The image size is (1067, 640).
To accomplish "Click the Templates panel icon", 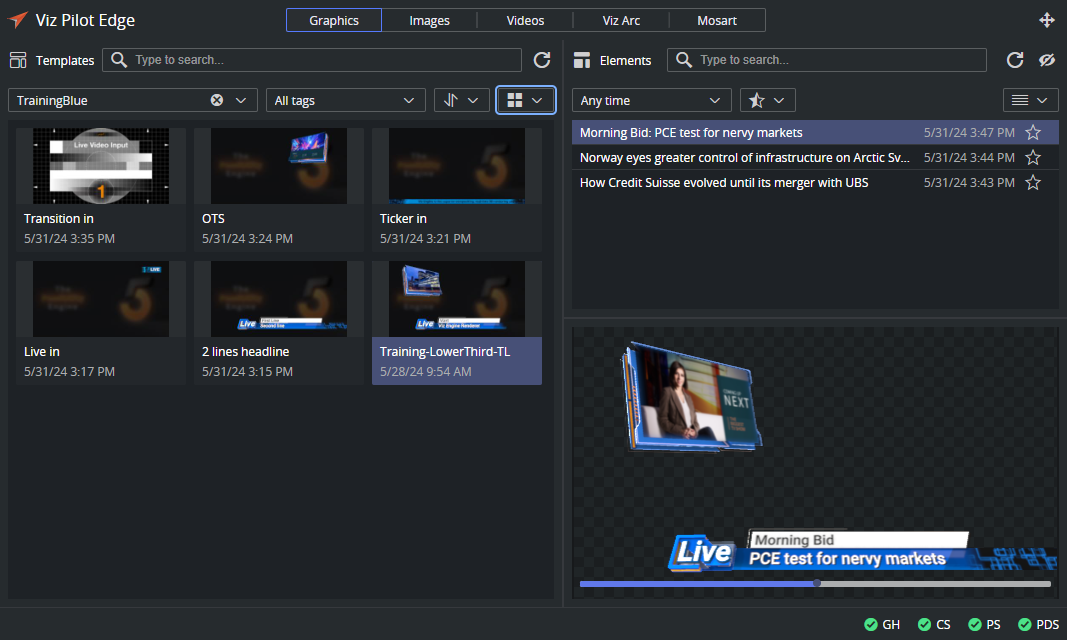I will (x=18, y=60).
